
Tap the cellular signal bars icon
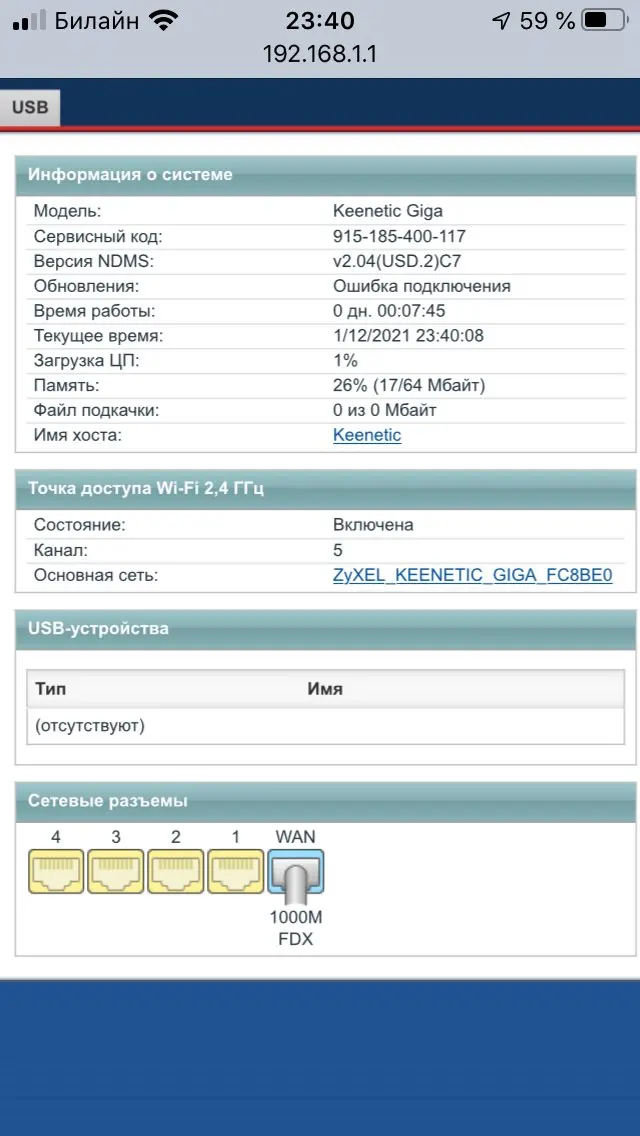point(29,21)
